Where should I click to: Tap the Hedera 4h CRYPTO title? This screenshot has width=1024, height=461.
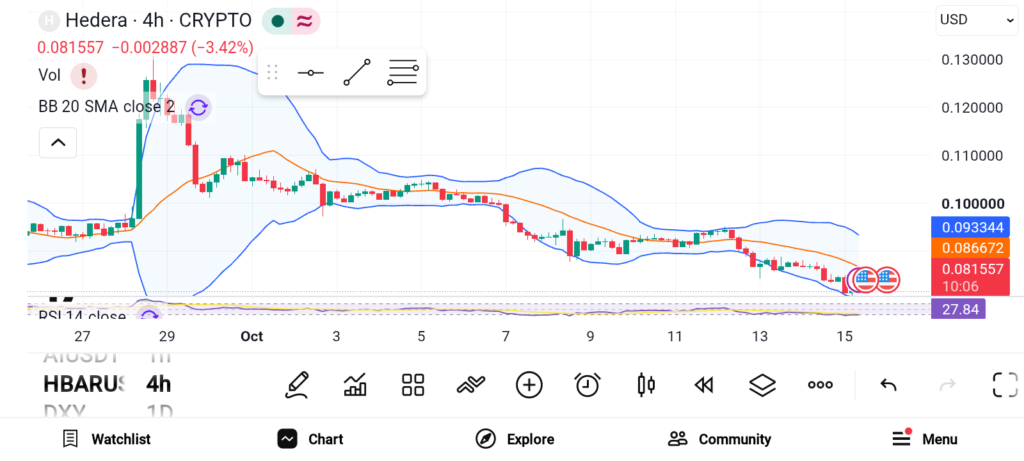click(x=158, y=21)
